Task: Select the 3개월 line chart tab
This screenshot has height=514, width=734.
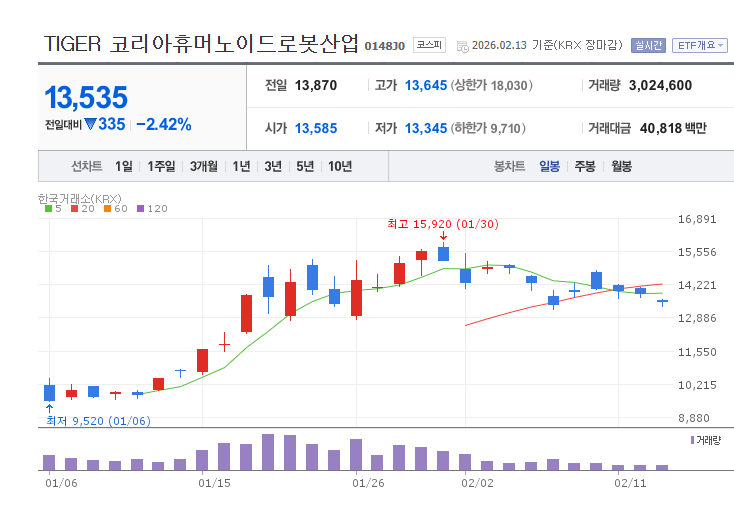Action: [x=204, y=166]
